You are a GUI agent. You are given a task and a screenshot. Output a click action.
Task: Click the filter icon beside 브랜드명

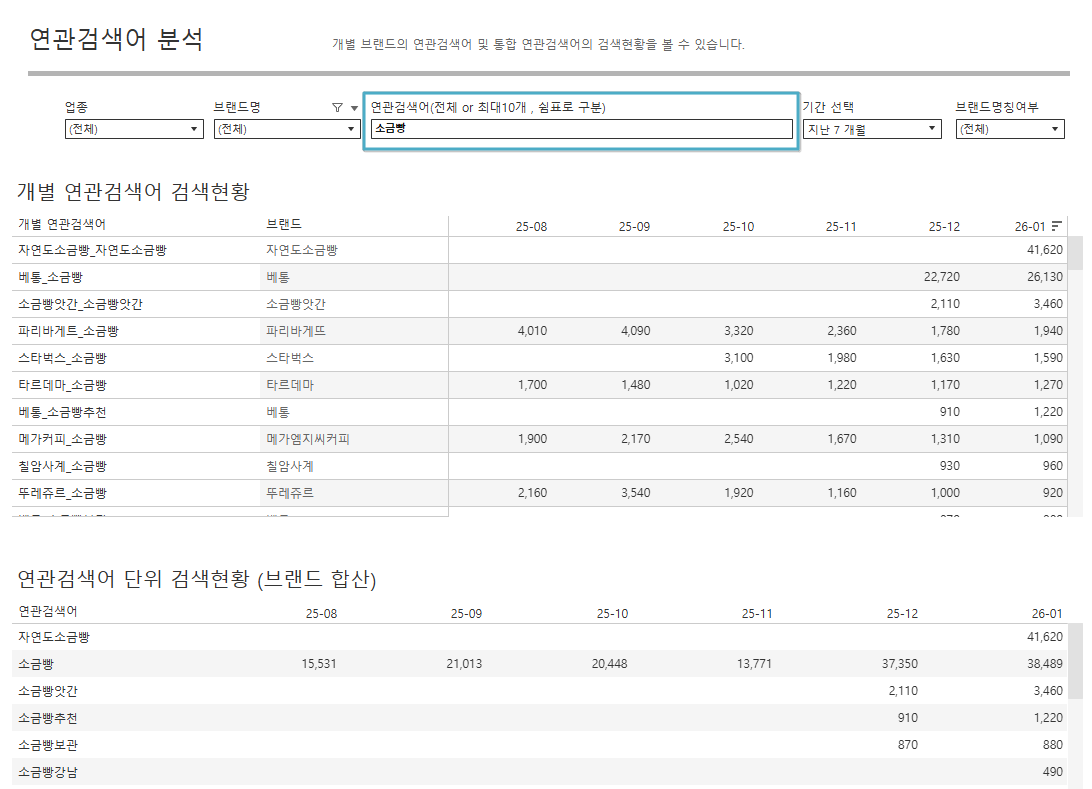point(337,107)
